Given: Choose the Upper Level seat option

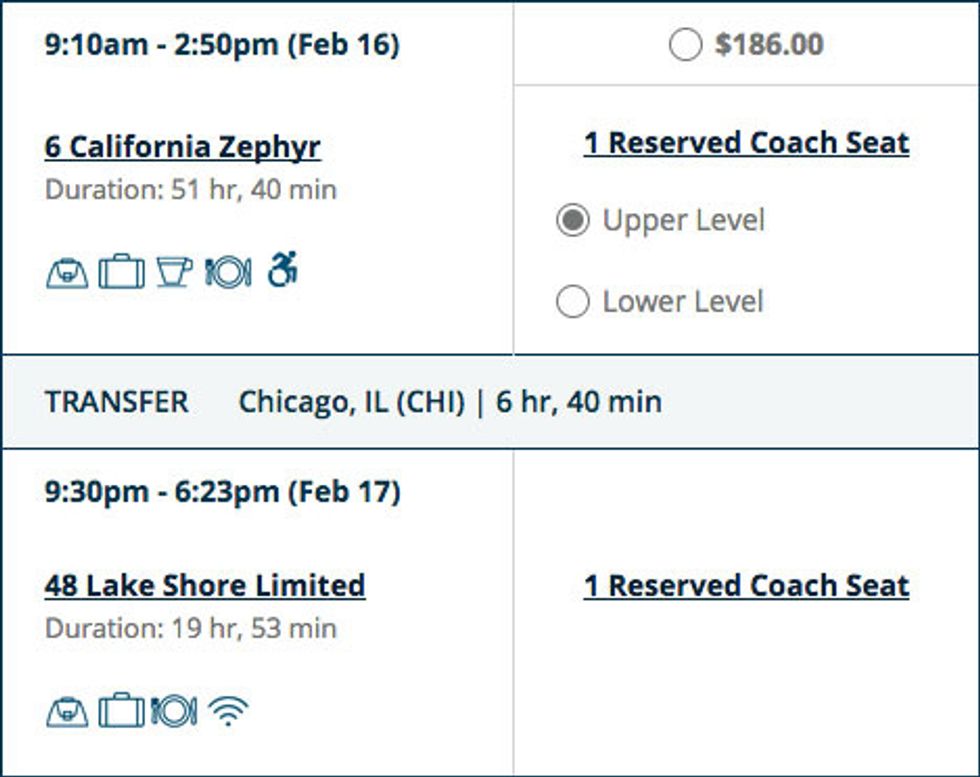Looking at the screenshot, I should pyautogui.click(x=572, y=221).
